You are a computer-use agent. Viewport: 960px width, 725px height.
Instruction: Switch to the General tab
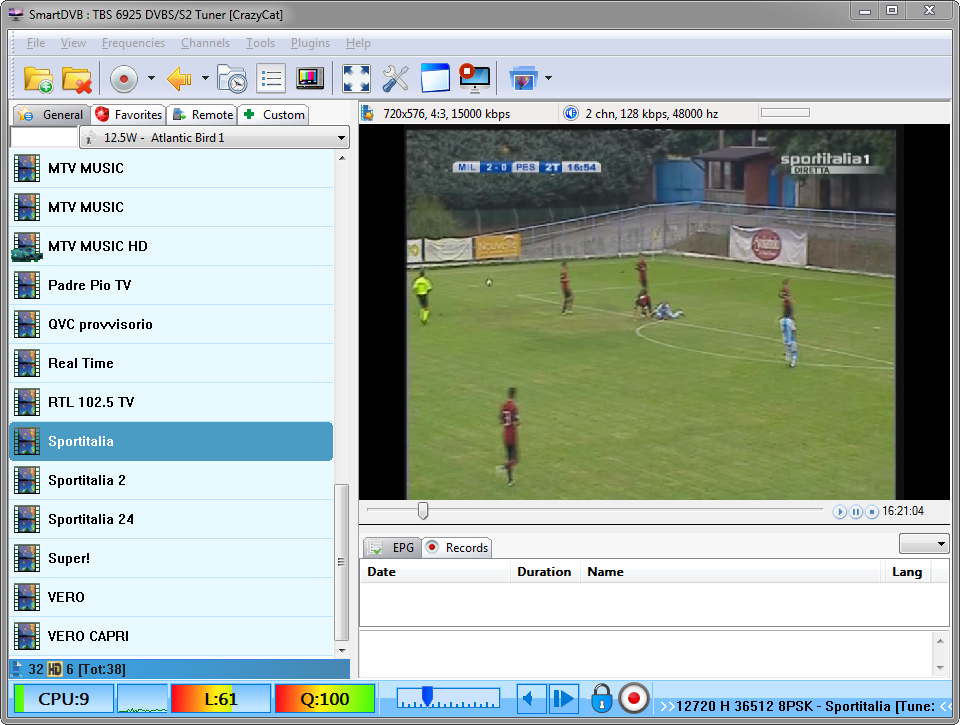click(51, 115)
